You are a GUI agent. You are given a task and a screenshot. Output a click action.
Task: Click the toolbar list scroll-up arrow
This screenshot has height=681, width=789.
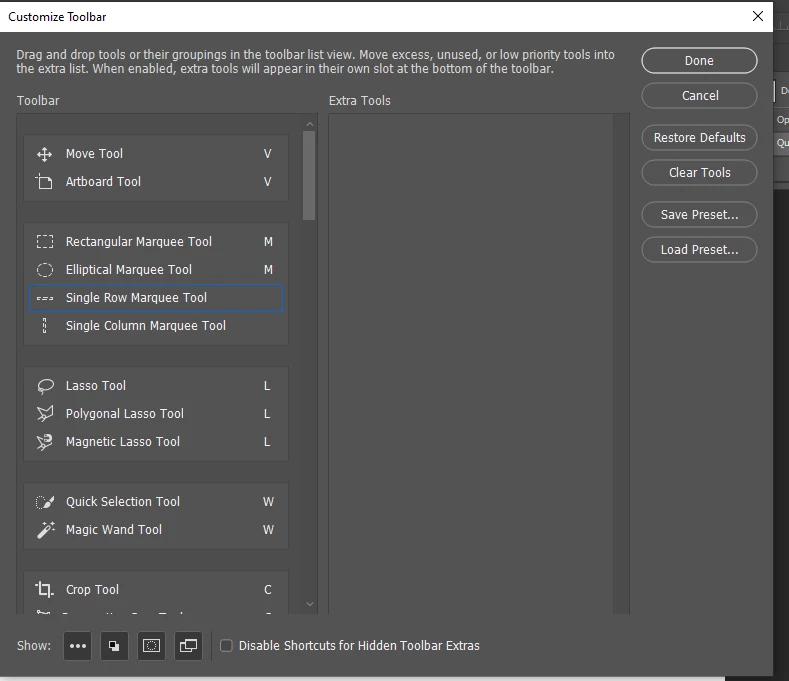tap(309, 124)
